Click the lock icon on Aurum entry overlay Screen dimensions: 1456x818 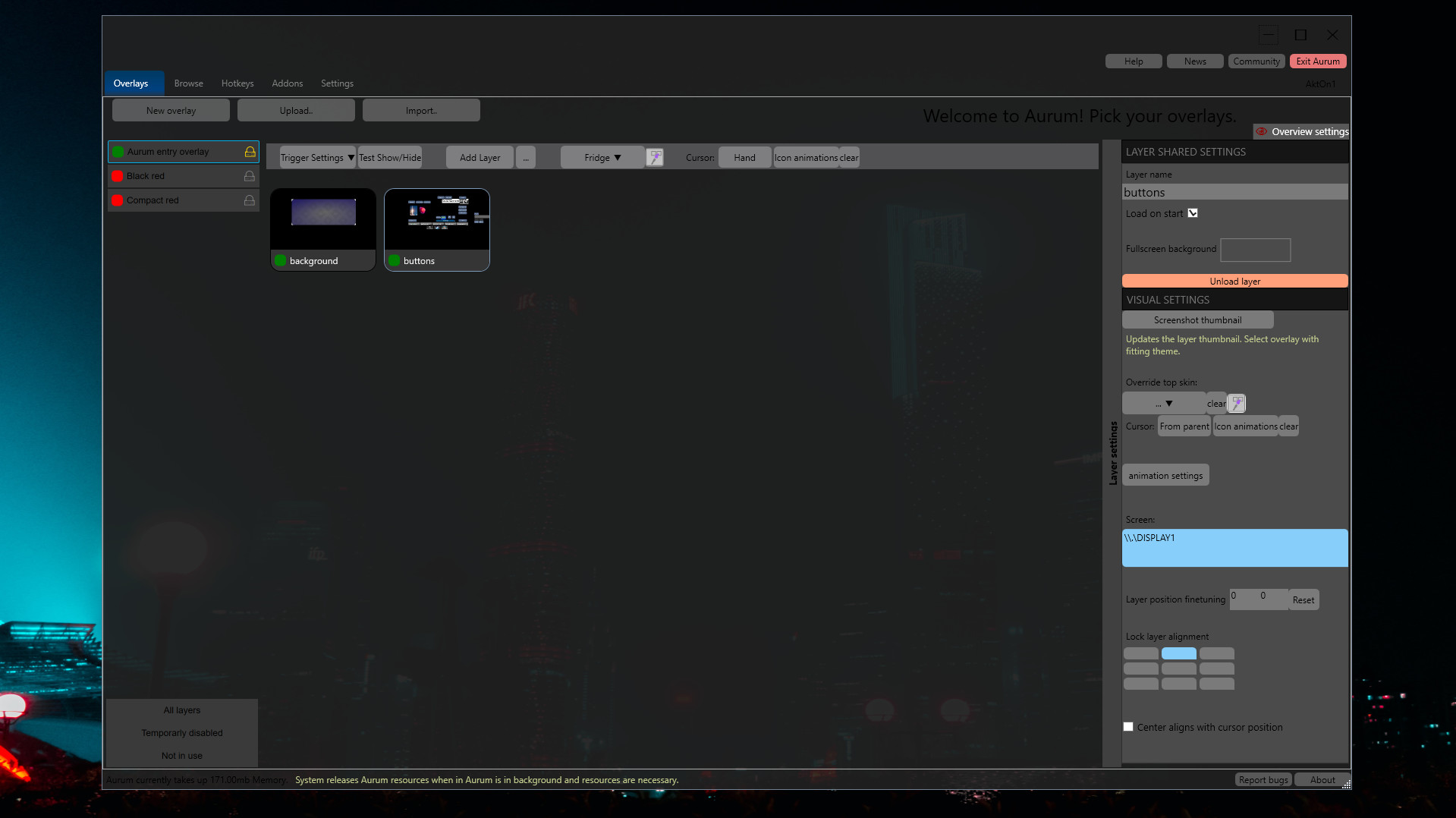[x=249, y=151]
